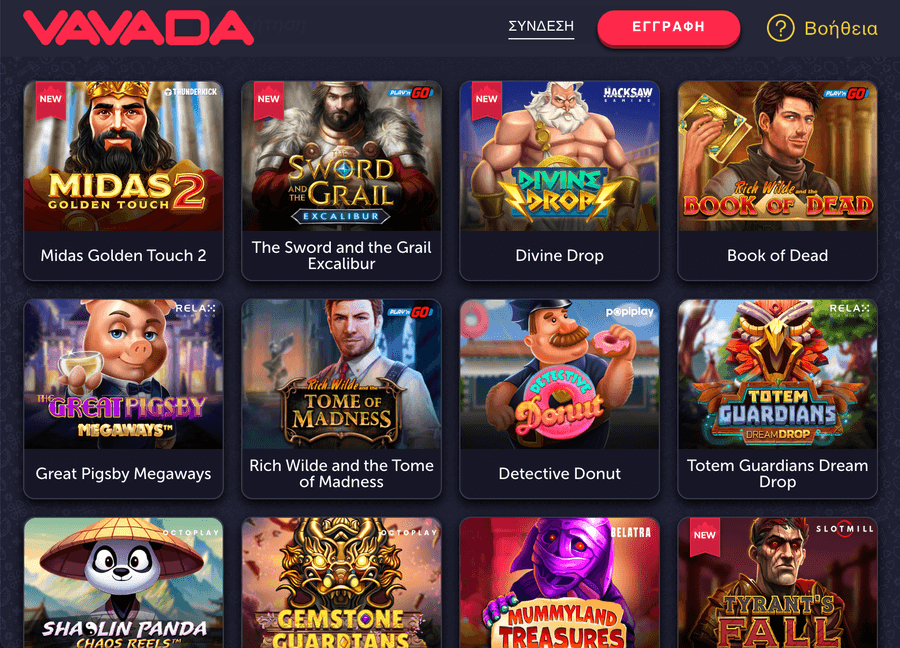Click the VAVADA logo

(138, 28)
